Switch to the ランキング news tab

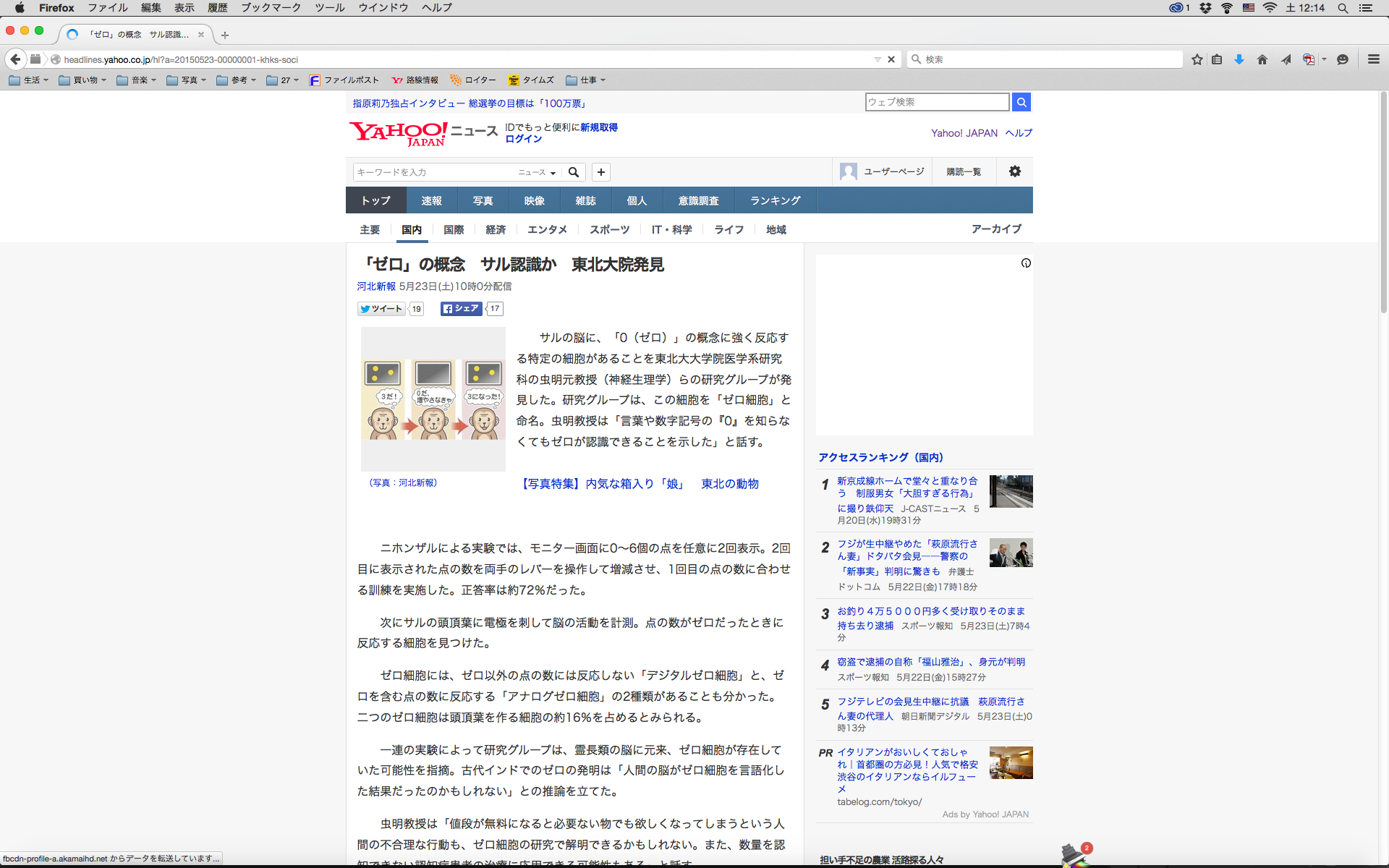(x=775, y=200)
